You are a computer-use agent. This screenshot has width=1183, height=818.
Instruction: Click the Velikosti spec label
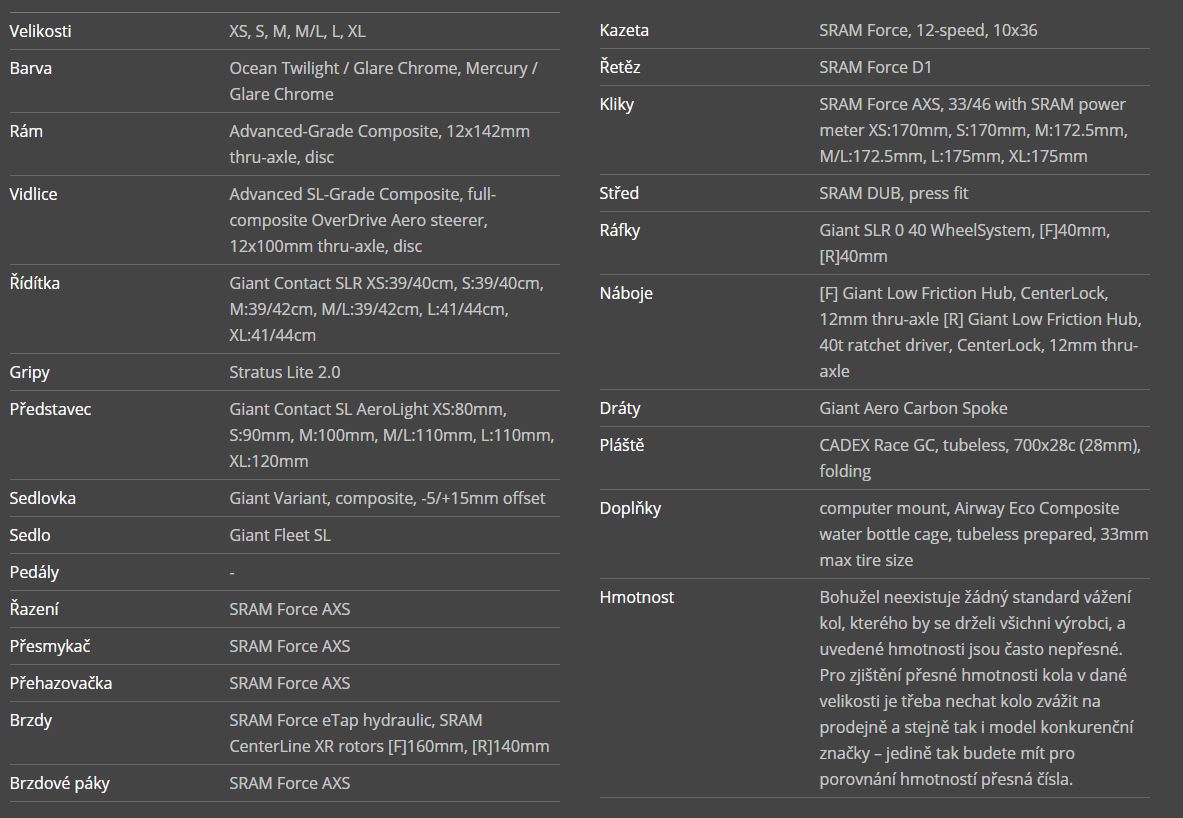pyautogui.click(x=40, y=31)
